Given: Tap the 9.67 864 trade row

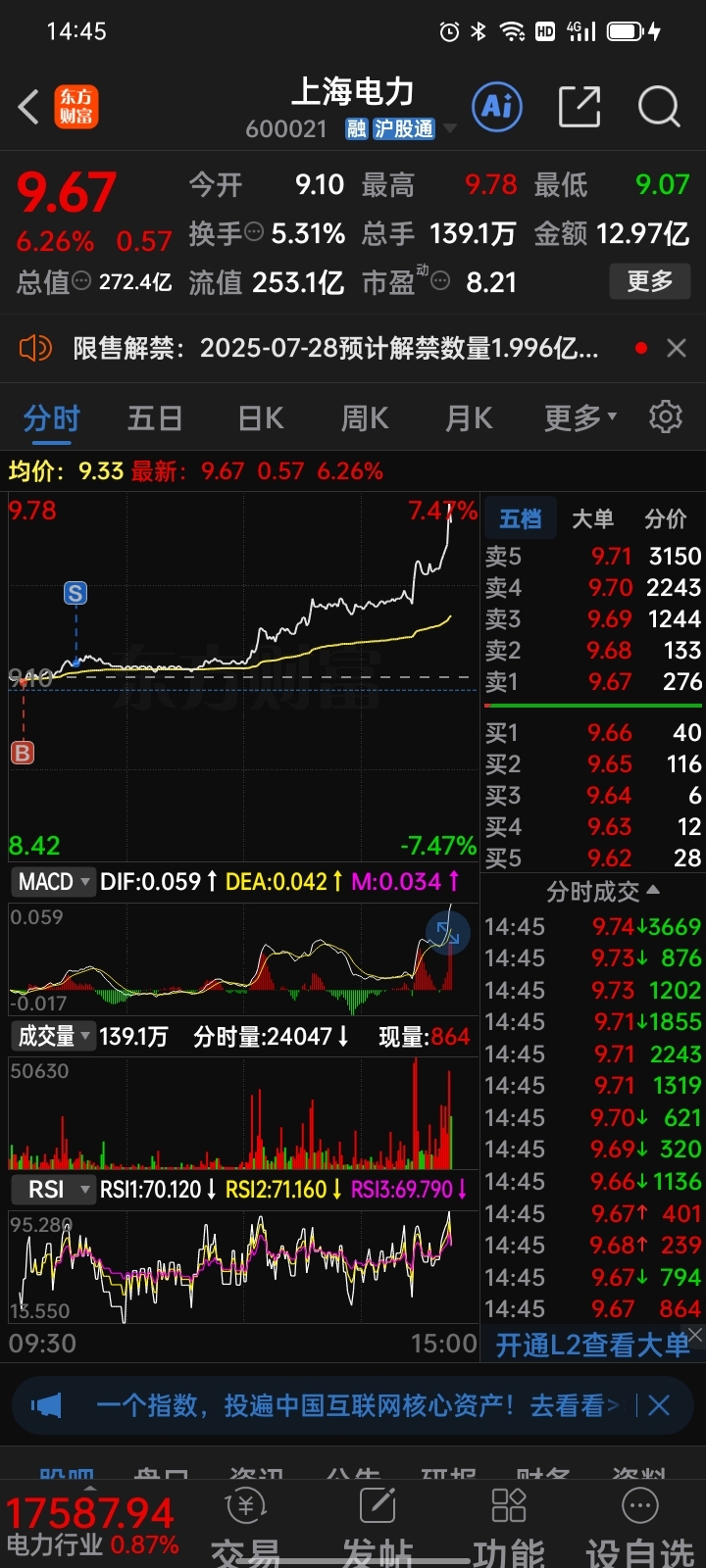Looking at the screenshot, I should [x=593, y=1308].
